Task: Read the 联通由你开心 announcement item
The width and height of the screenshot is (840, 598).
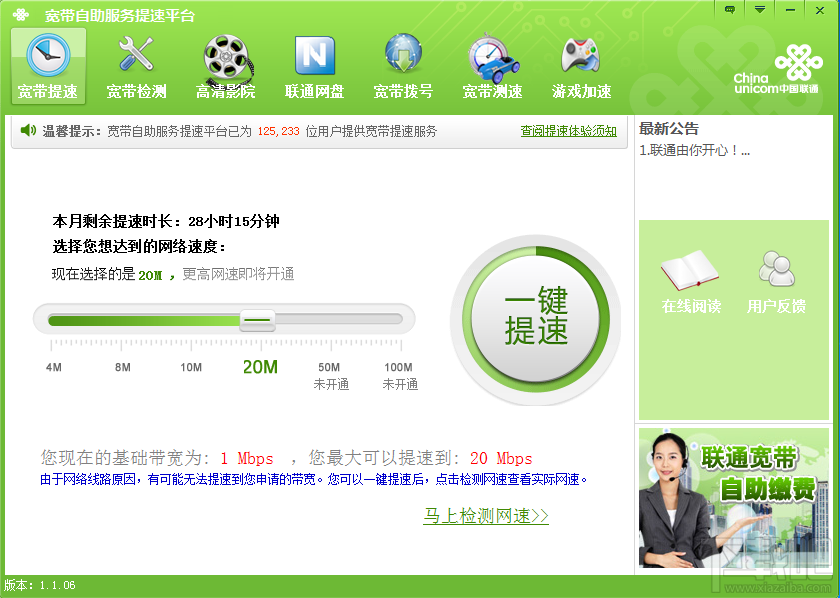Action: coord(694,151)
